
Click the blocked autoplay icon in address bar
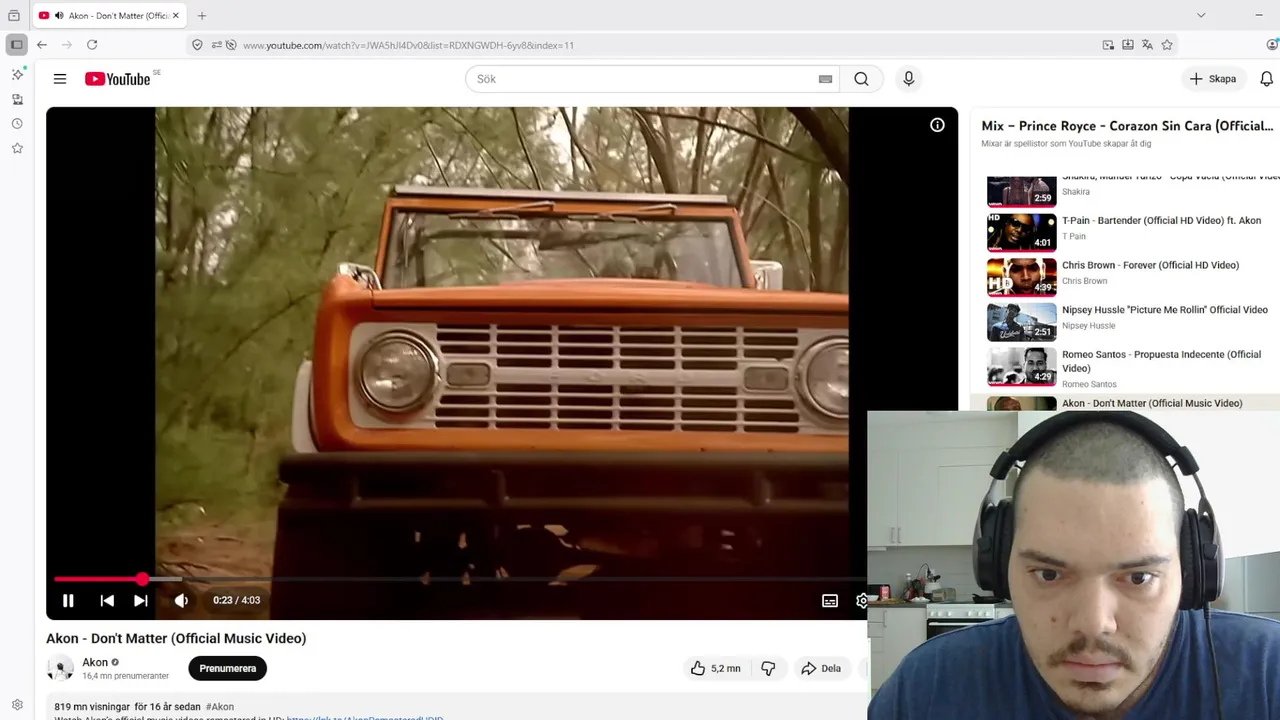point(231,45)
